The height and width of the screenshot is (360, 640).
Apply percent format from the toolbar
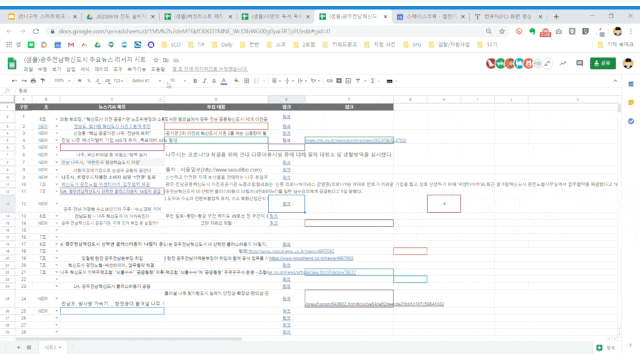pos(89,81)
